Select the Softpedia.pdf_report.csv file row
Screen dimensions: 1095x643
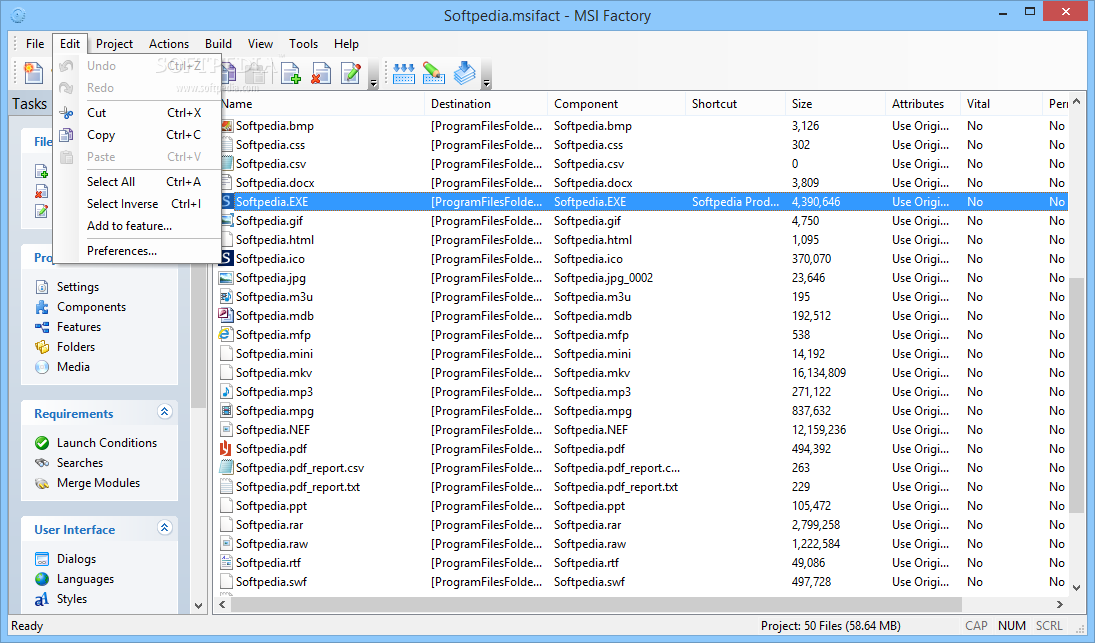[641, 468]
